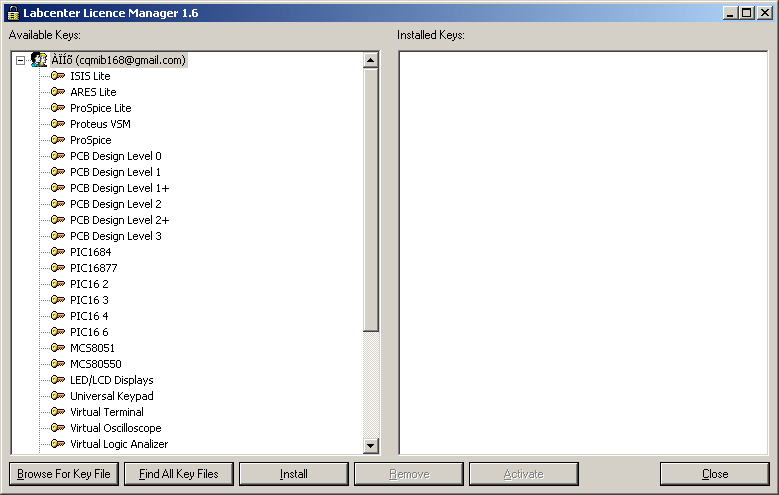This screenshot has height=495, width=779.
Task: Click the scrollbar up arrow in Available Keys
Action: (371, 60)
